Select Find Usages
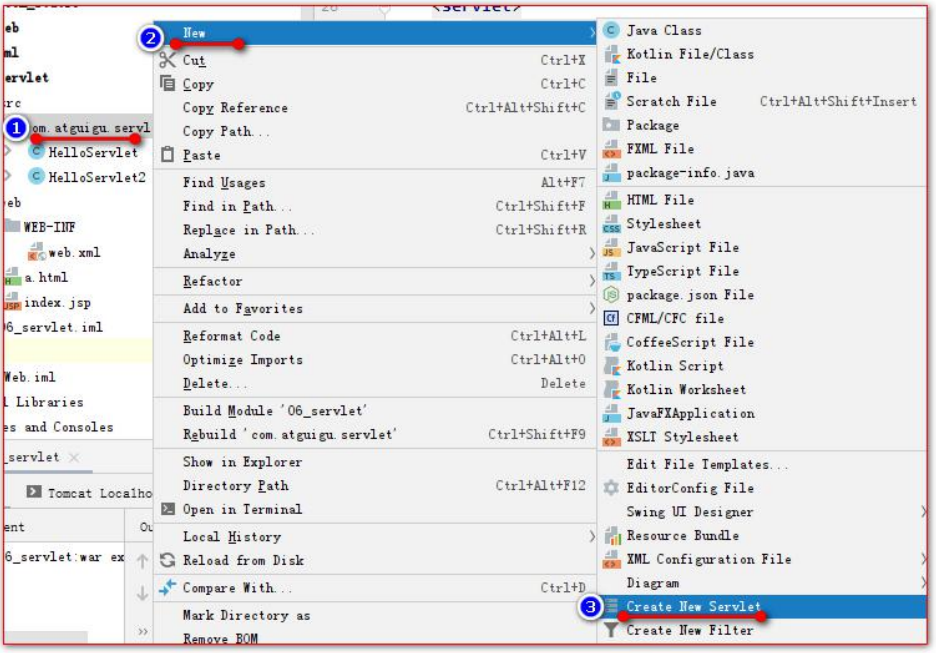 click(375, 182)
